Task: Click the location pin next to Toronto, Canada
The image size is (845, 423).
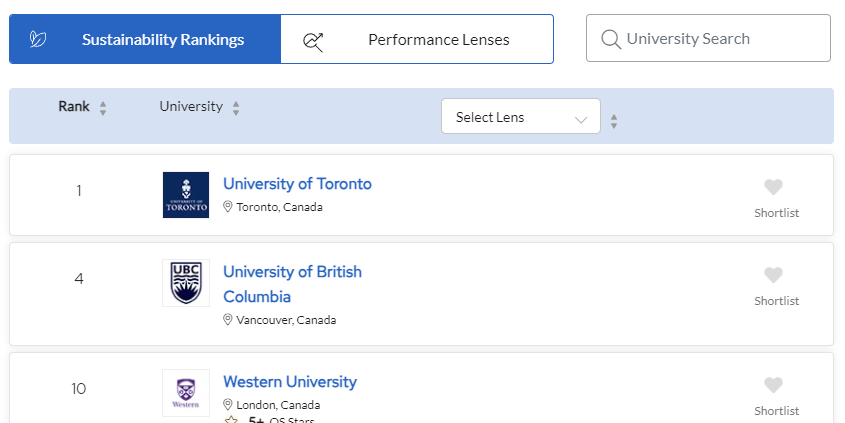Action: point(227,207)
